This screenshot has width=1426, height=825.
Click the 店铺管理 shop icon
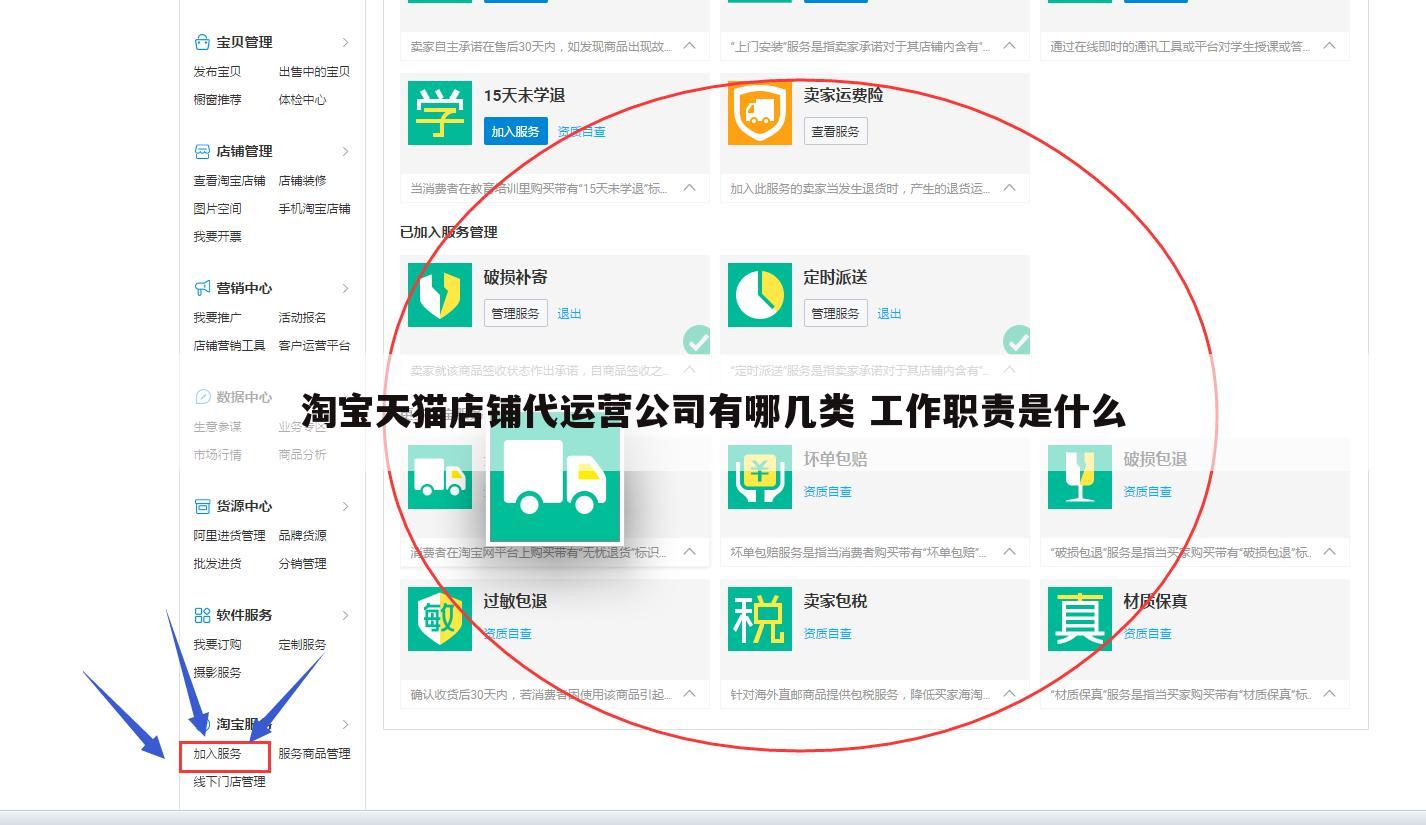pos(202,151)
